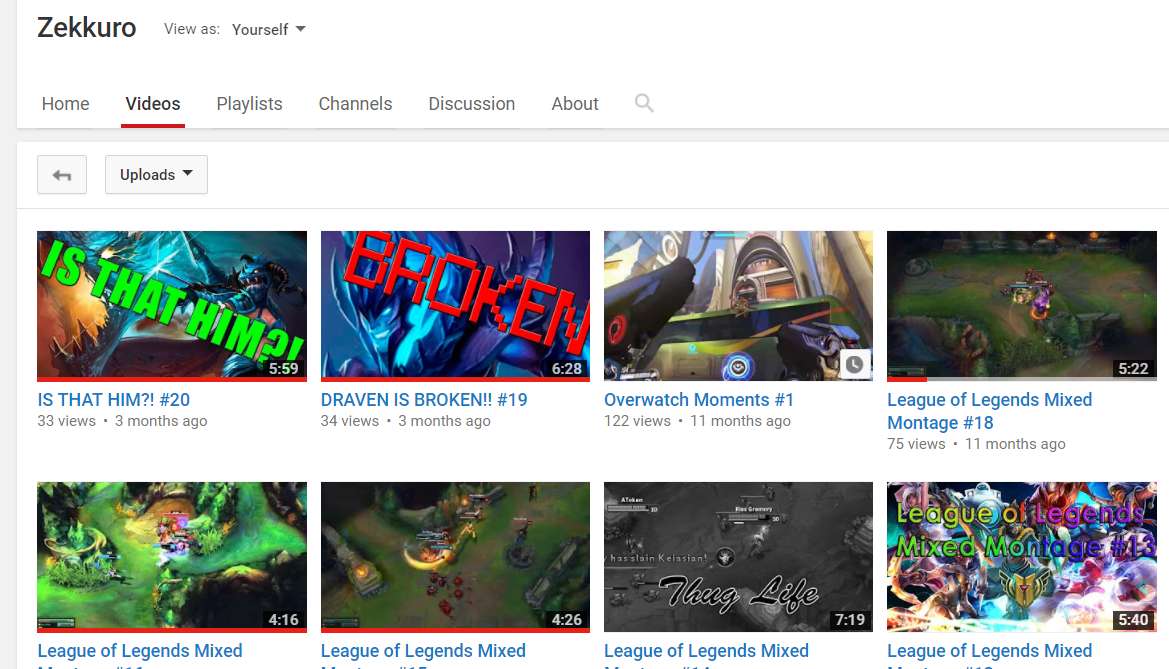Select the Videos tab
Viewport: 1169px width, 669px height.
(153, 104)
